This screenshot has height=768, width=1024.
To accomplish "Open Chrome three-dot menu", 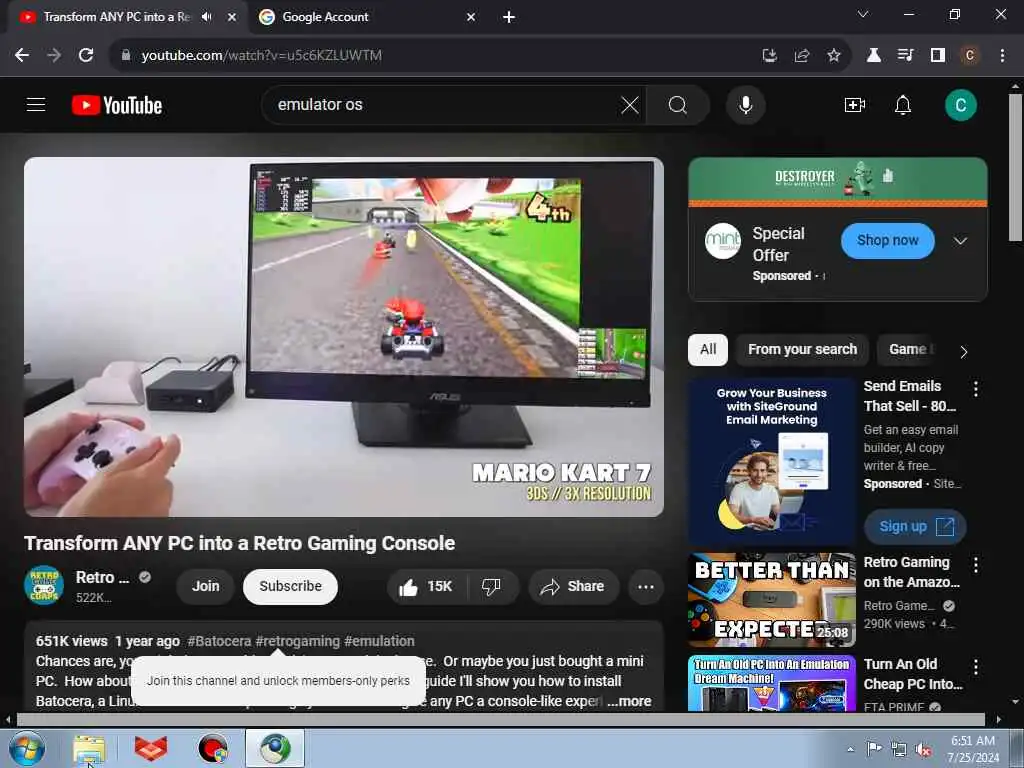I will coord(1002,56).
